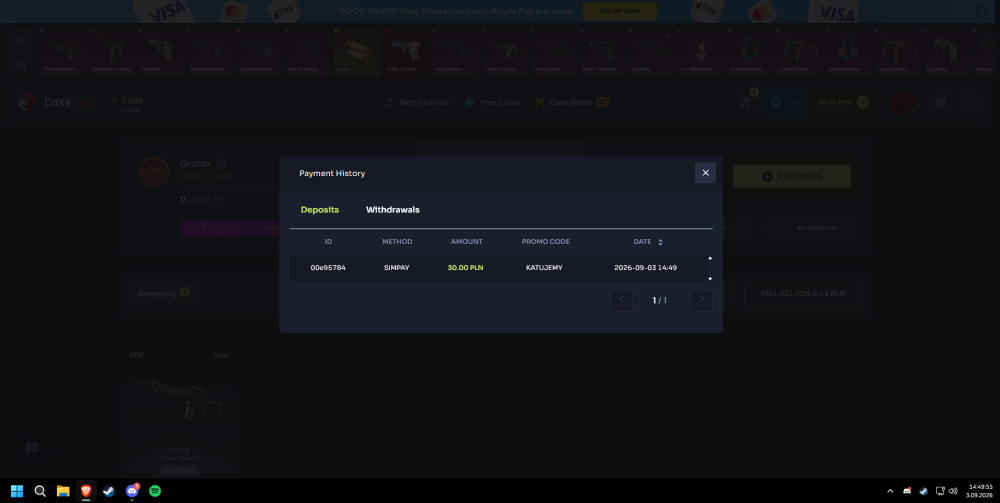
Task: Go to the previous page of payments
Action: pyautogui.click(x=621, y=300)
